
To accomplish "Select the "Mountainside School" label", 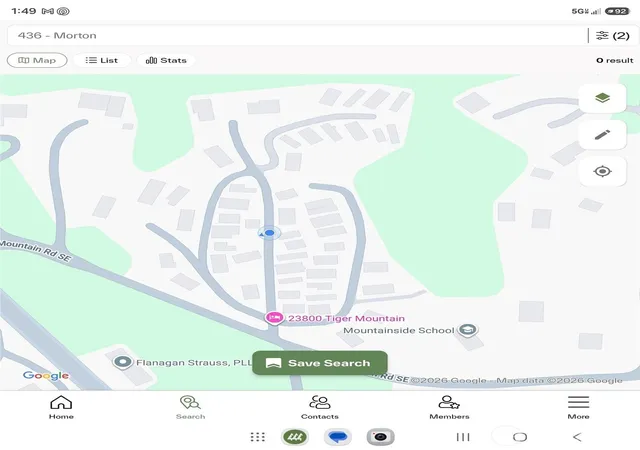I will 399,330.
